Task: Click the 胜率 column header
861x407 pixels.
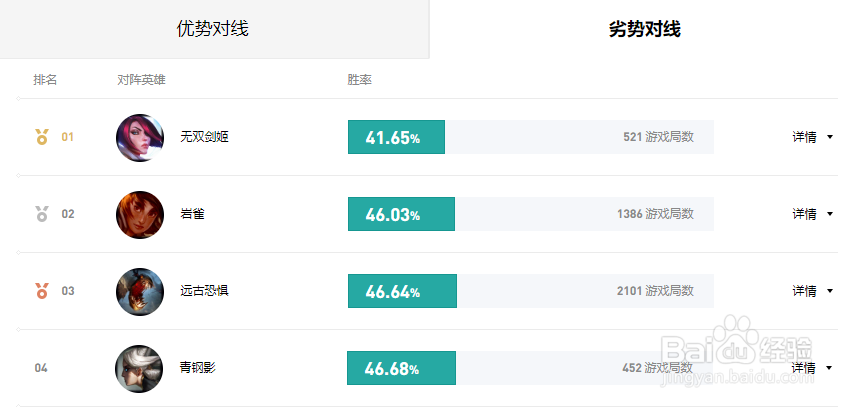Action: [x=360, y=80]
